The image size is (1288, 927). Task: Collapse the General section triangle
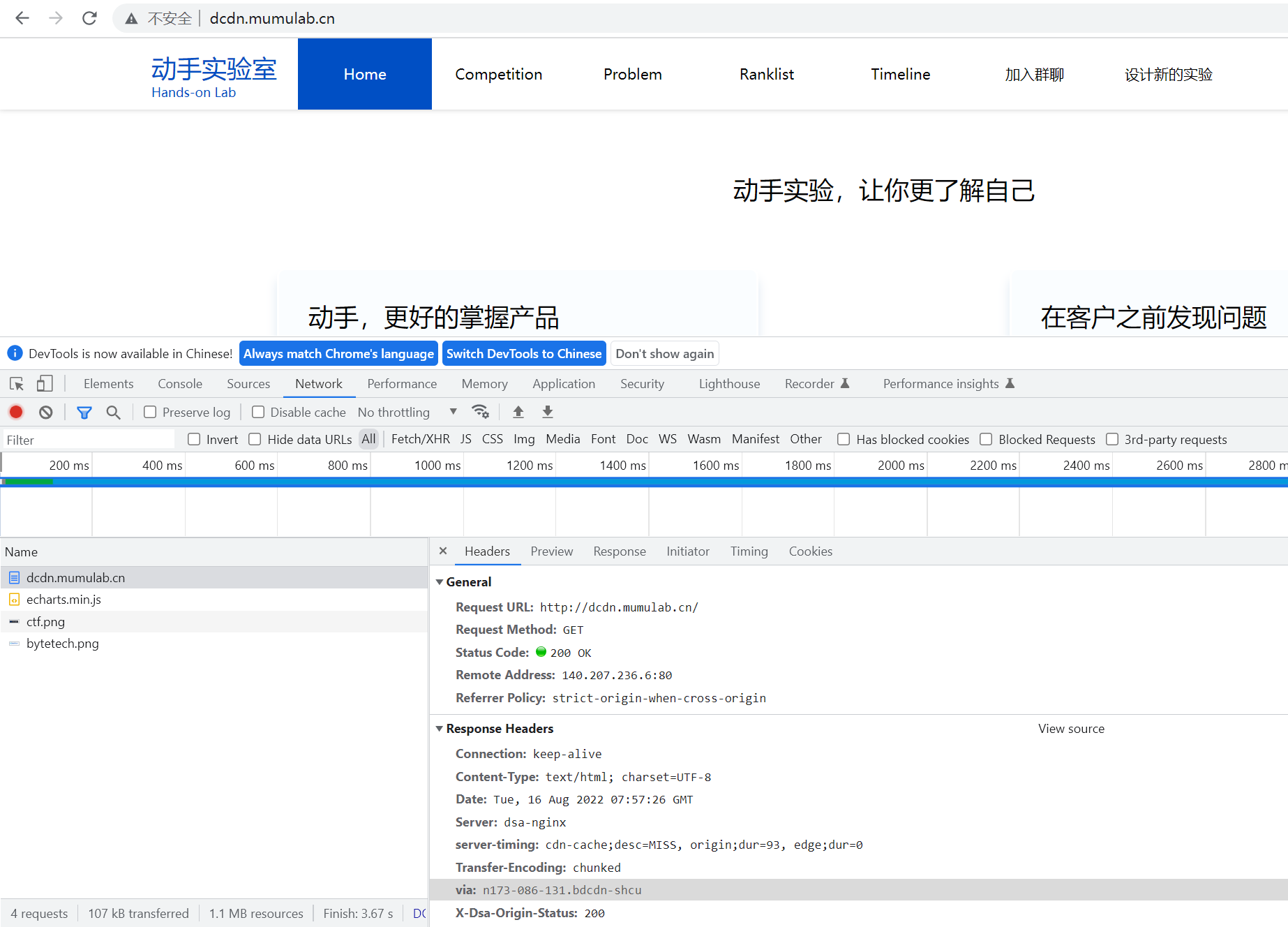click(x=440, y=582)
